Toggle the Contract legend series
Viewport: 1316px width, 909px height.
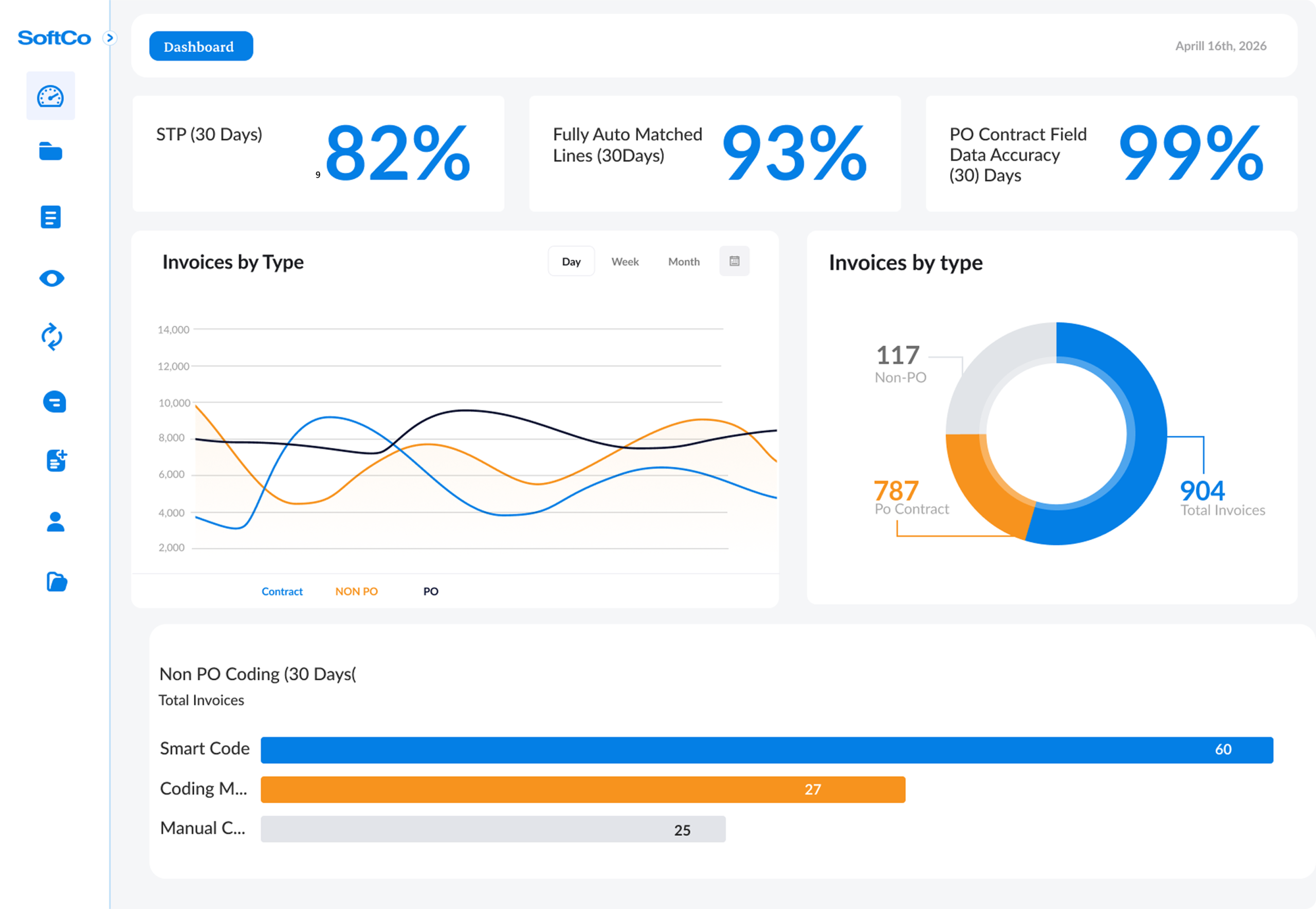pyautogui.click(x=282, y=592)
